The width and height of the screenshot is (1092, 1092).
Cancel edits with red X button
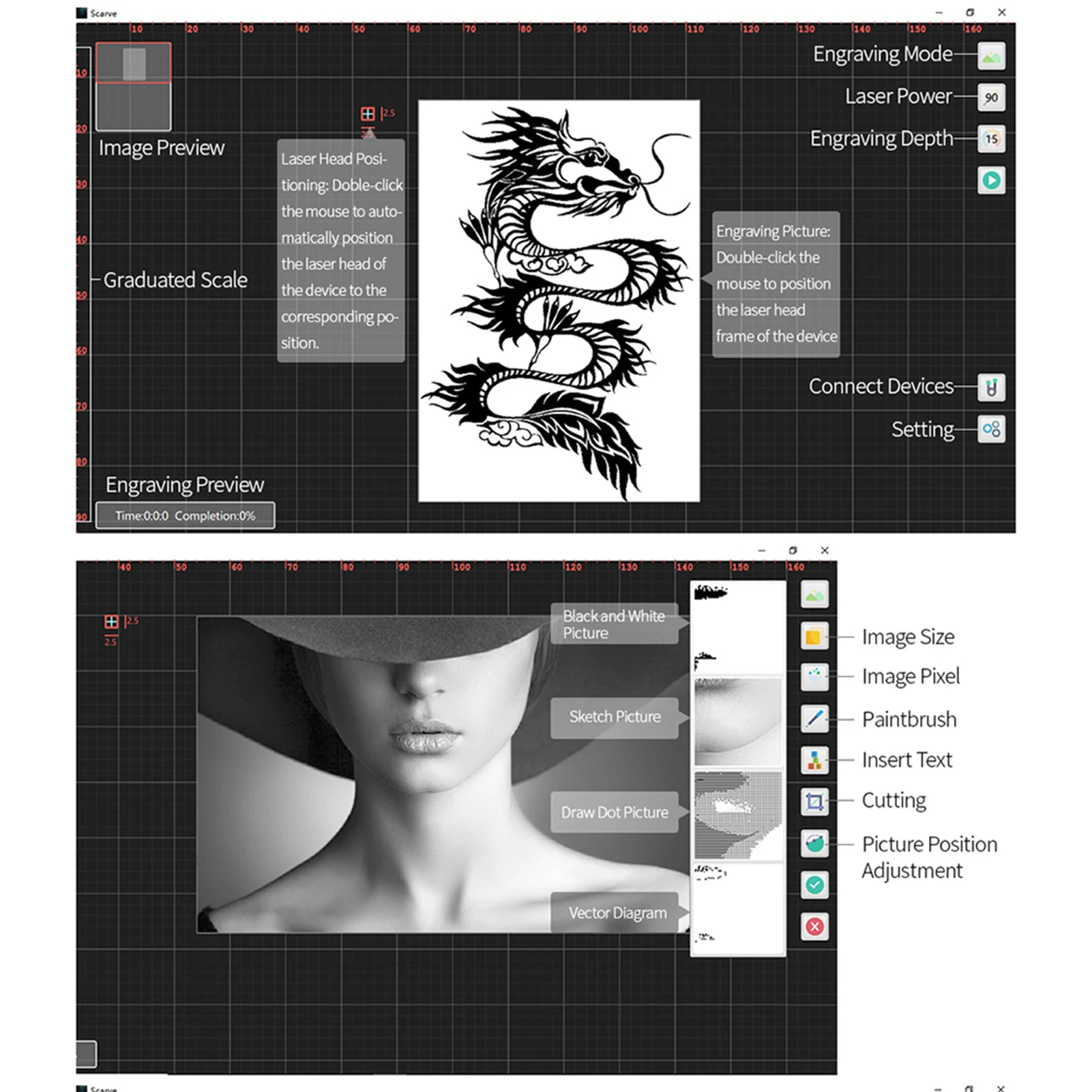tap(814, 927)
